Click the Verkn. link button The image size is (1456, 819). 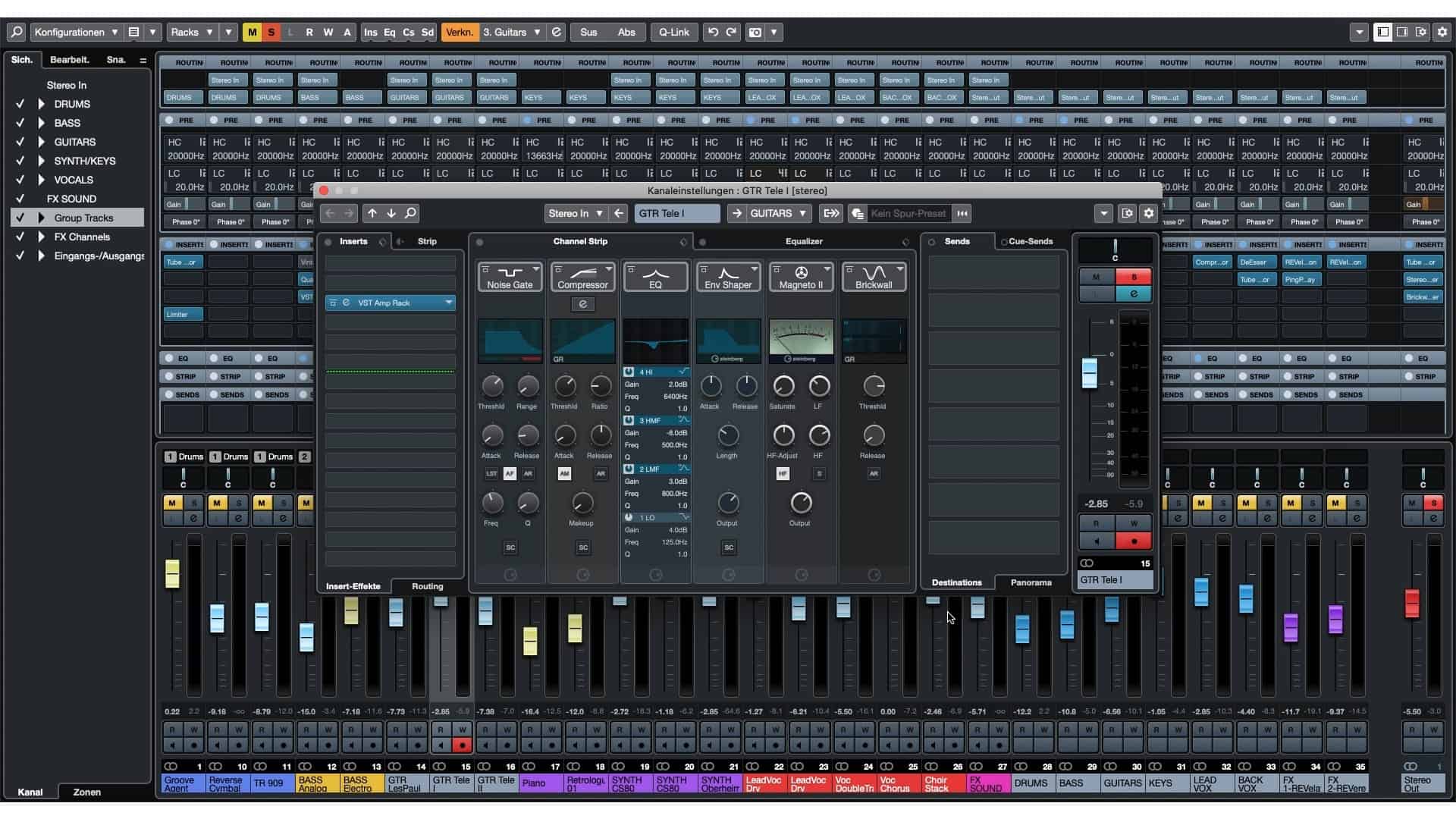pyautogui.click(x=460, y=32)
